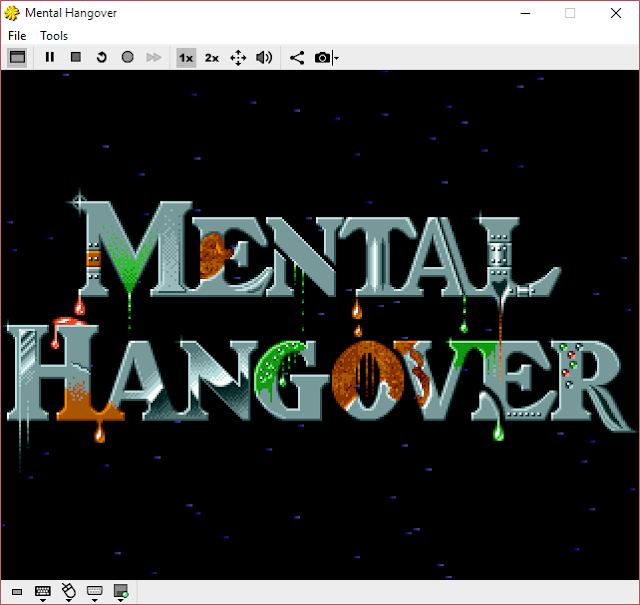Click the grayed fast-forward button

click(x=153, y=57)
